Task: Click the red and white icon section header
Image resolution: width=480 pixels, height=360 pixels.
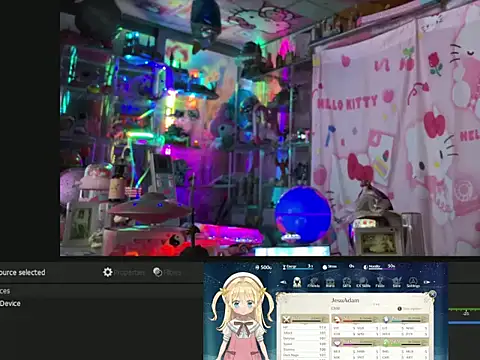Action: pyautogui.click(x=355, y=320)
